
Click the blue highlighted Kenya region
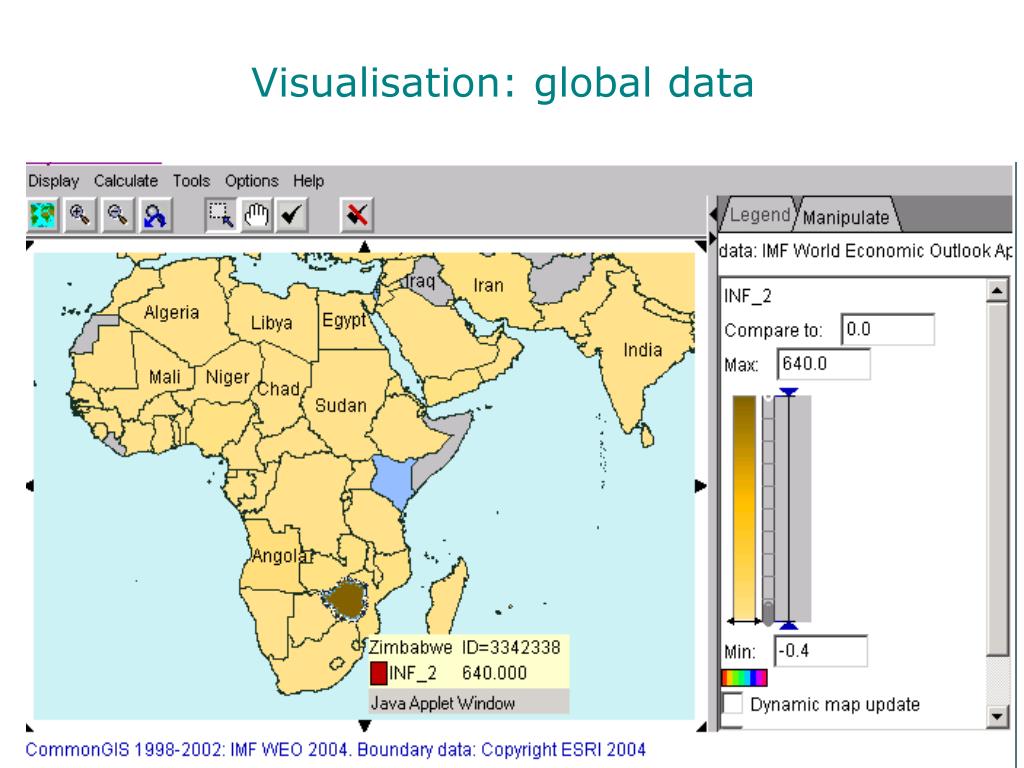coord(392,481)
